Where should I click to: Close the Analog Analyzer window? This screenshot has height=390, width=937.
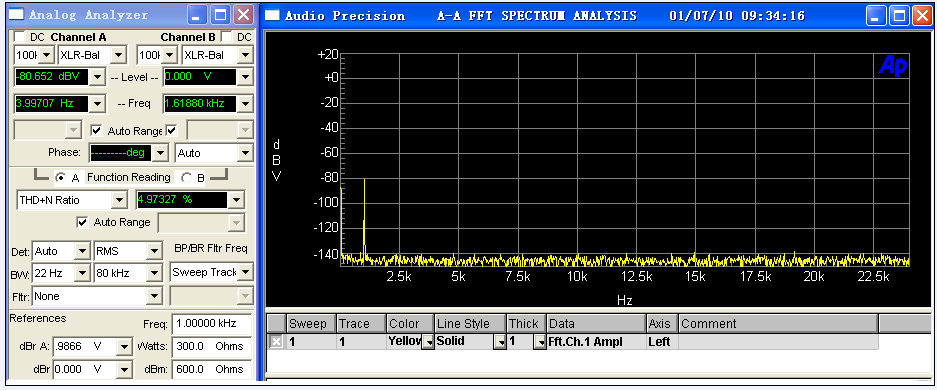pyautogui.click(x=243, y=15)
